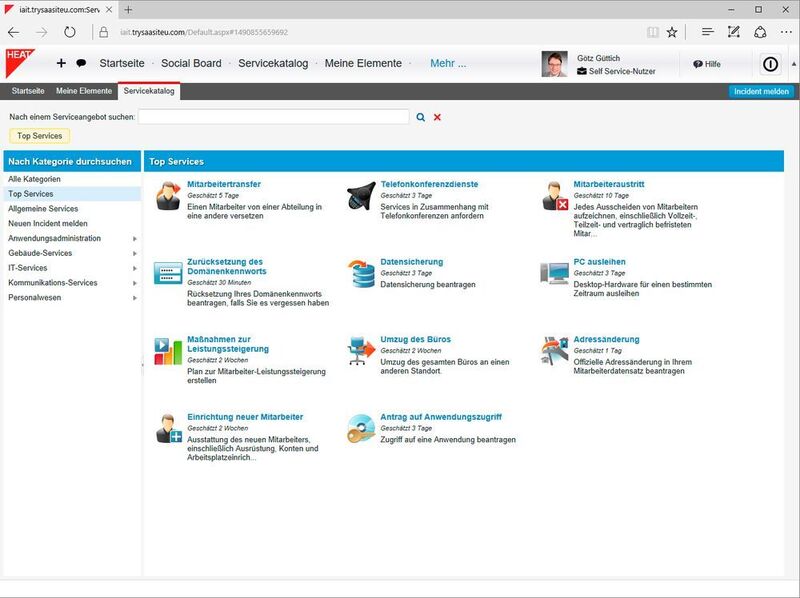
Task: Open browser reading view icon
Action: (653, 32)
